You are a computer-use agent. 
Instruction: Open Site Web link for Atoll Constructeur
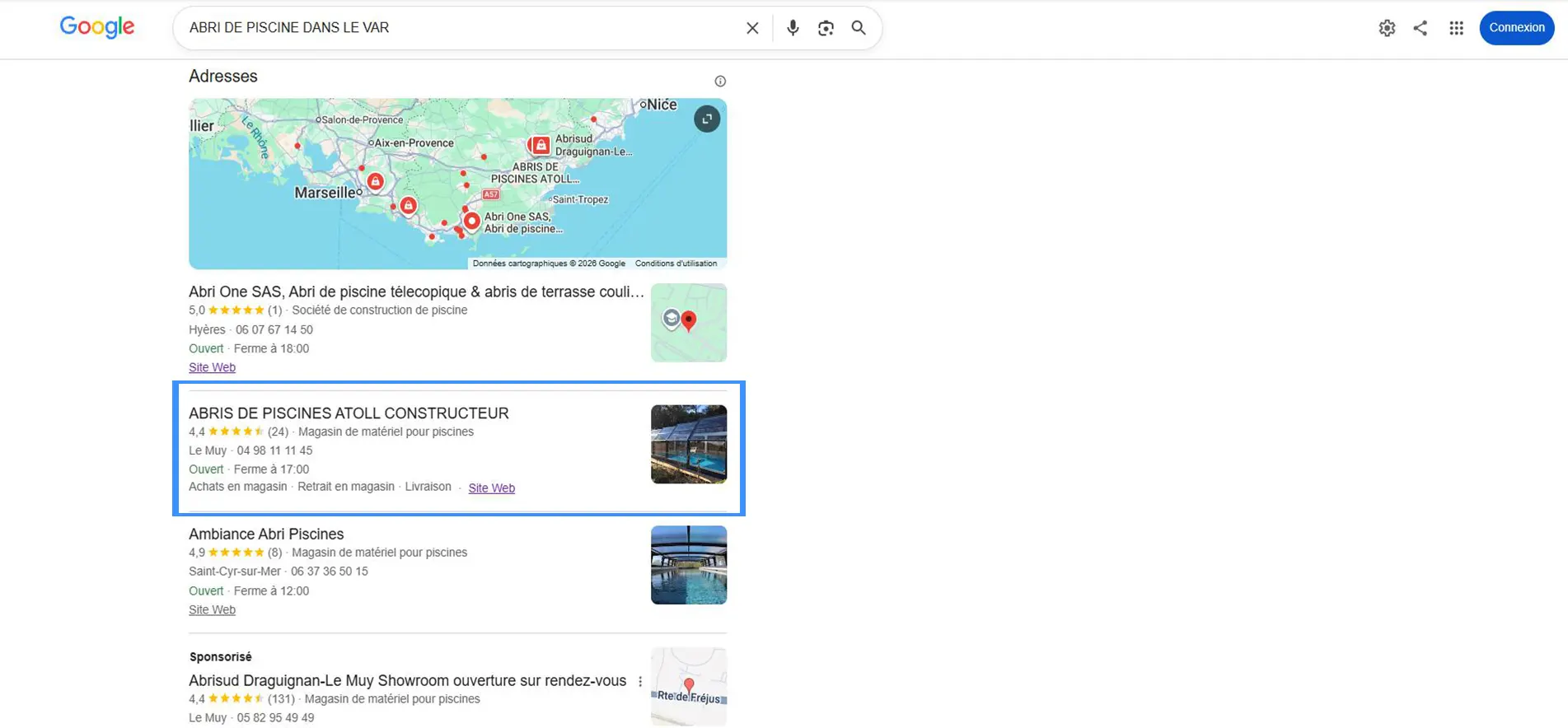(491, 488)
